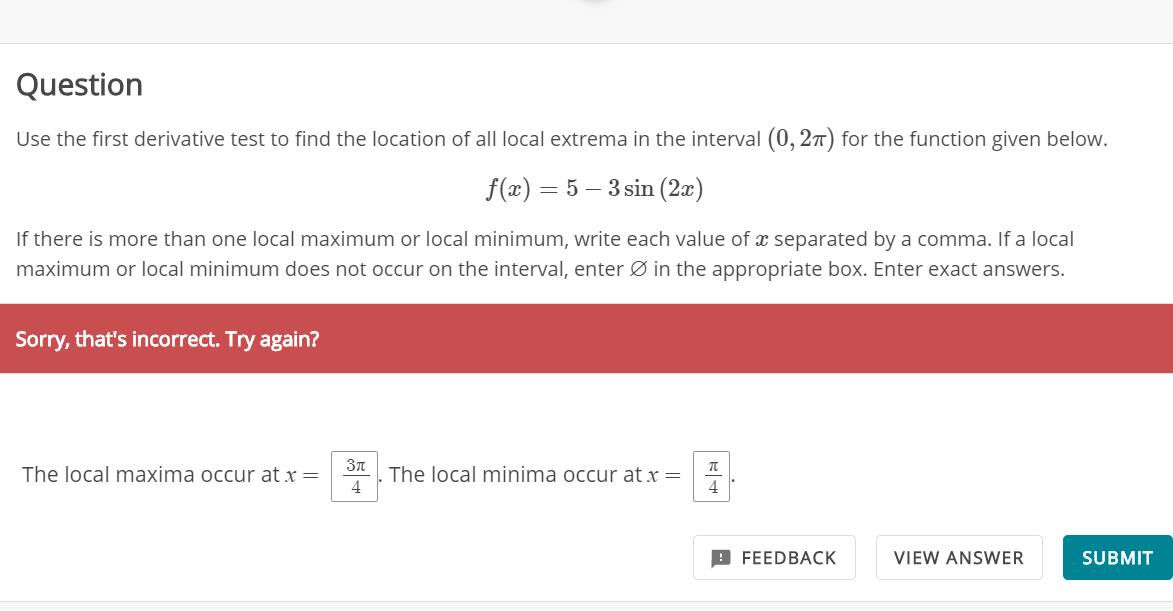Screen dimensions: 1173x611
Task: Click the exclamation icon on the FEEDBACK button
Action: pyautogui.click(x=719, y=557)
